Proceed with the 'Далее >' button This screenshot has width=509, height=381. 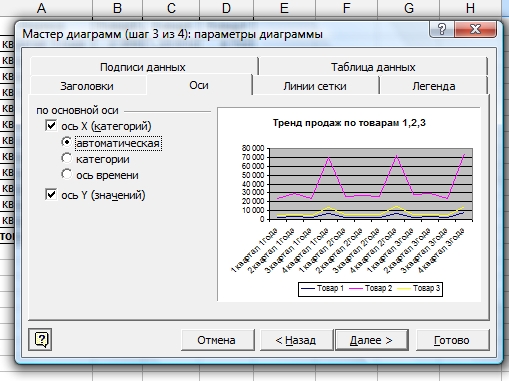pos(371,340)
